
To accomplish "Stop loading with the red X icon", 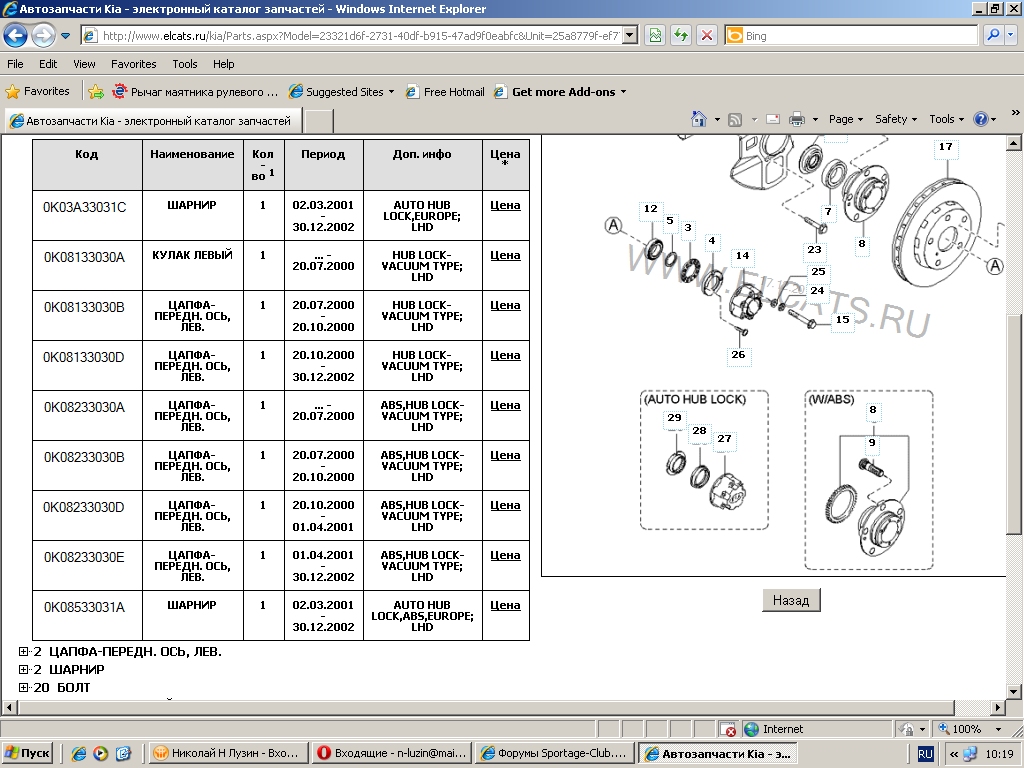I will point(707,36).
